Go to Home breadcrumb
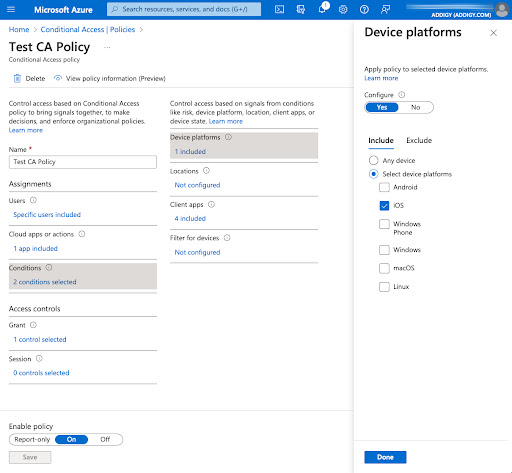This screenshot has height=473, width=512. pyautogui.click(x=19, y=29)
